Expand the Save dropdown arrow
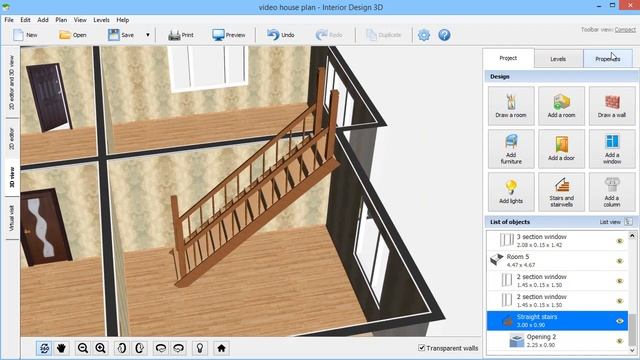Screen dimensions: 640x360 (148, 35)
